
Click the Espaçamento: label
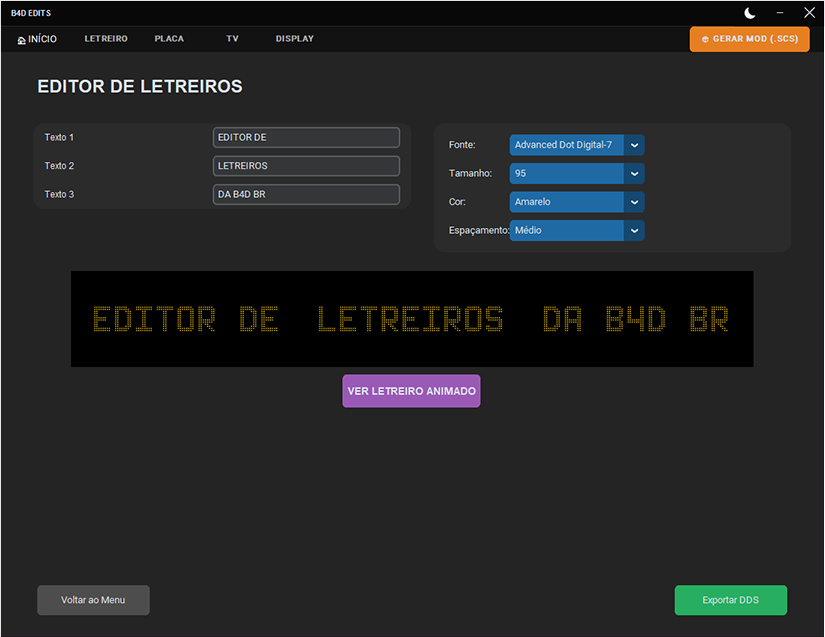pyautogui.click(x=479, y=230)
